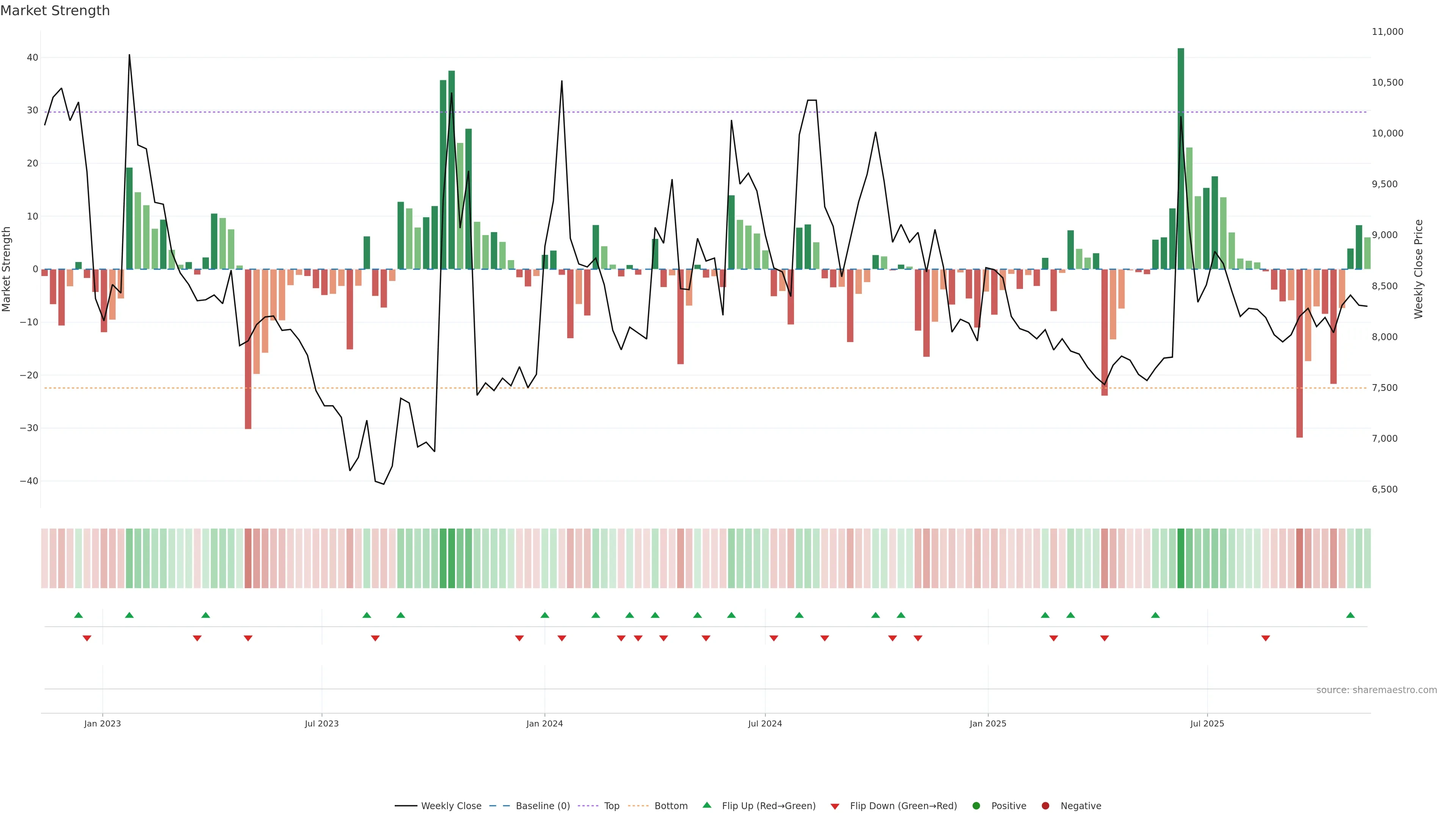Click the rightmost red flip-down triangle marker
1456x819 pixels.
click(1266, 638)
